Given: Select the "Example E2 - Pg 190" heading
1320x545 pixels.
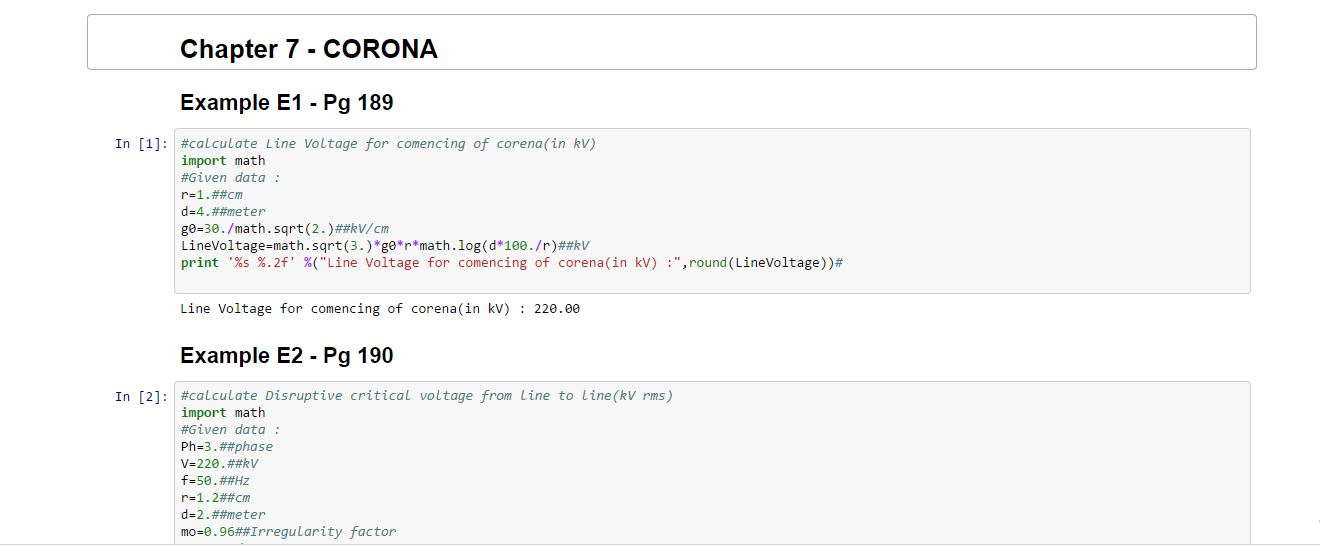Looking at the screenshot, I should point(286,356).
